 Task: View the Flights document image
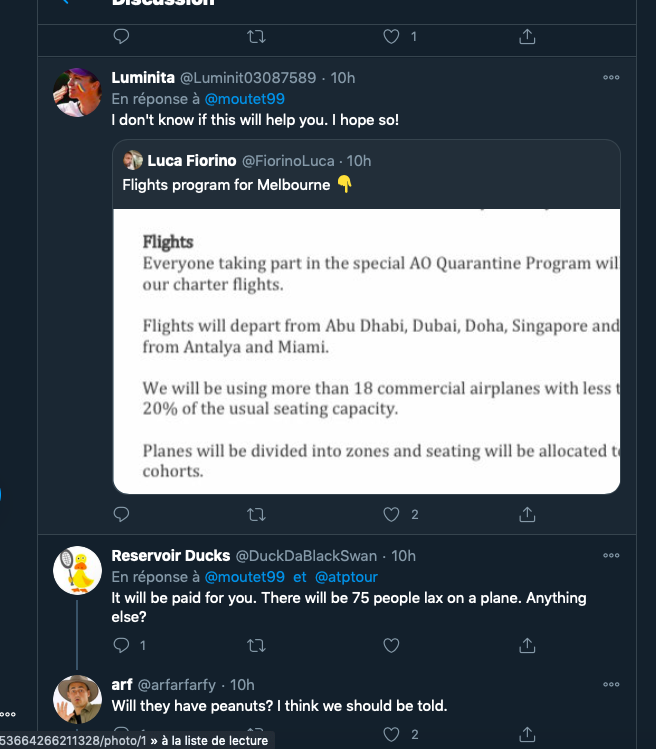tap(366, 350)
